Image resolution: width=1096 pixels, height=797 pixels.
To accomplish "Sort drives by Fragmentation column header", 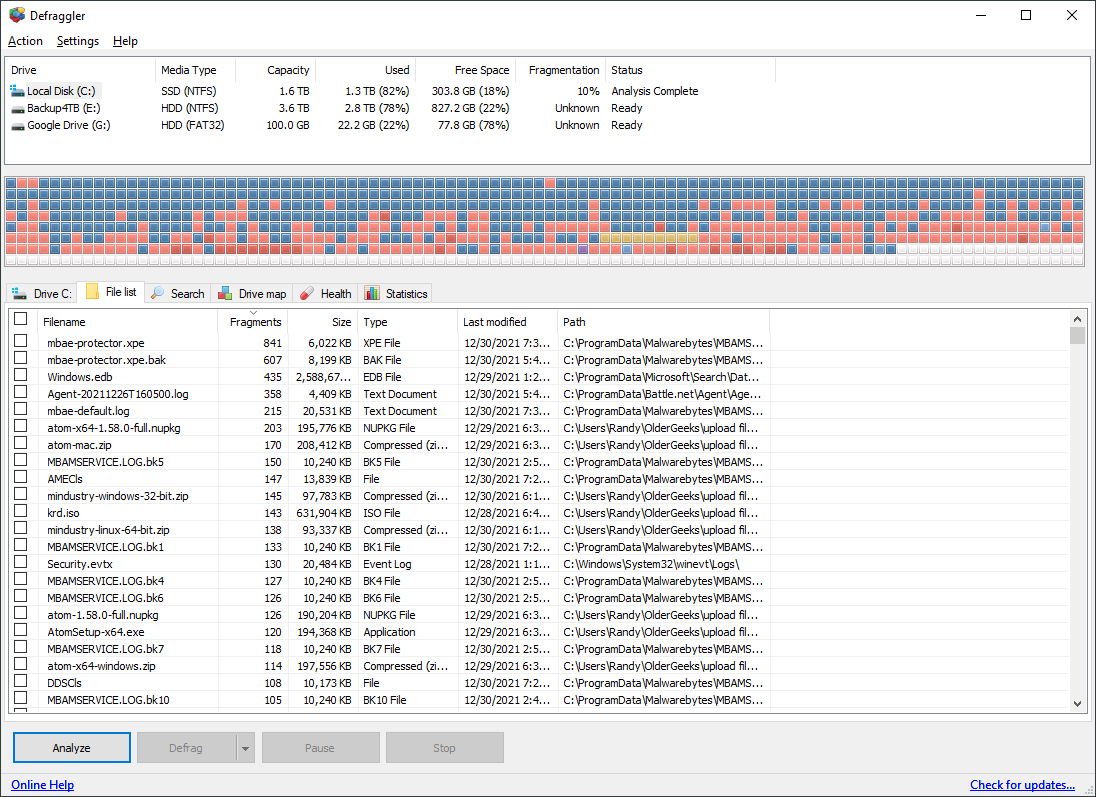I will point(561,70).
